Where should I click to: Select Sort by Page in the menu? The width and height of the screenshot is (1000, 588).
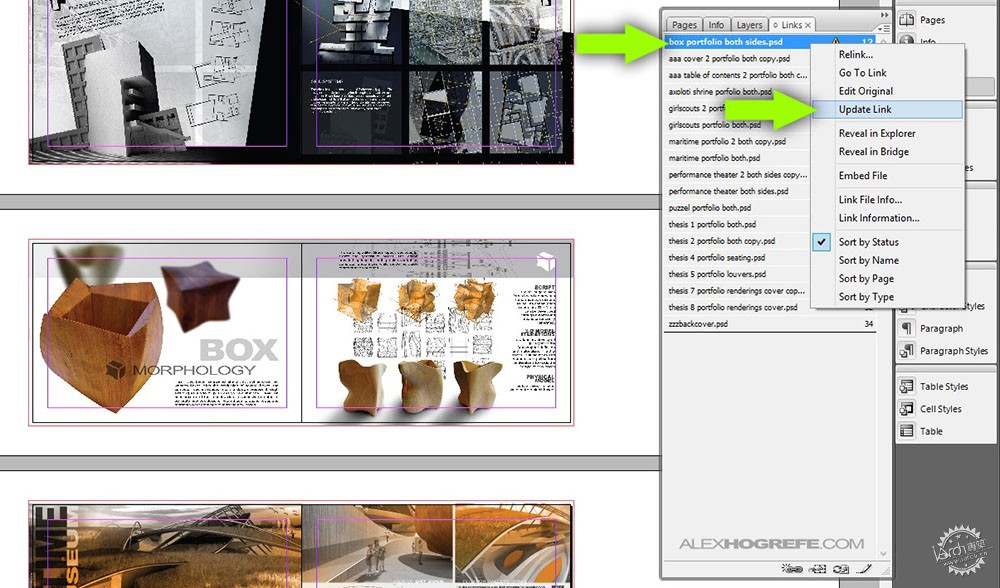point(866,279)
